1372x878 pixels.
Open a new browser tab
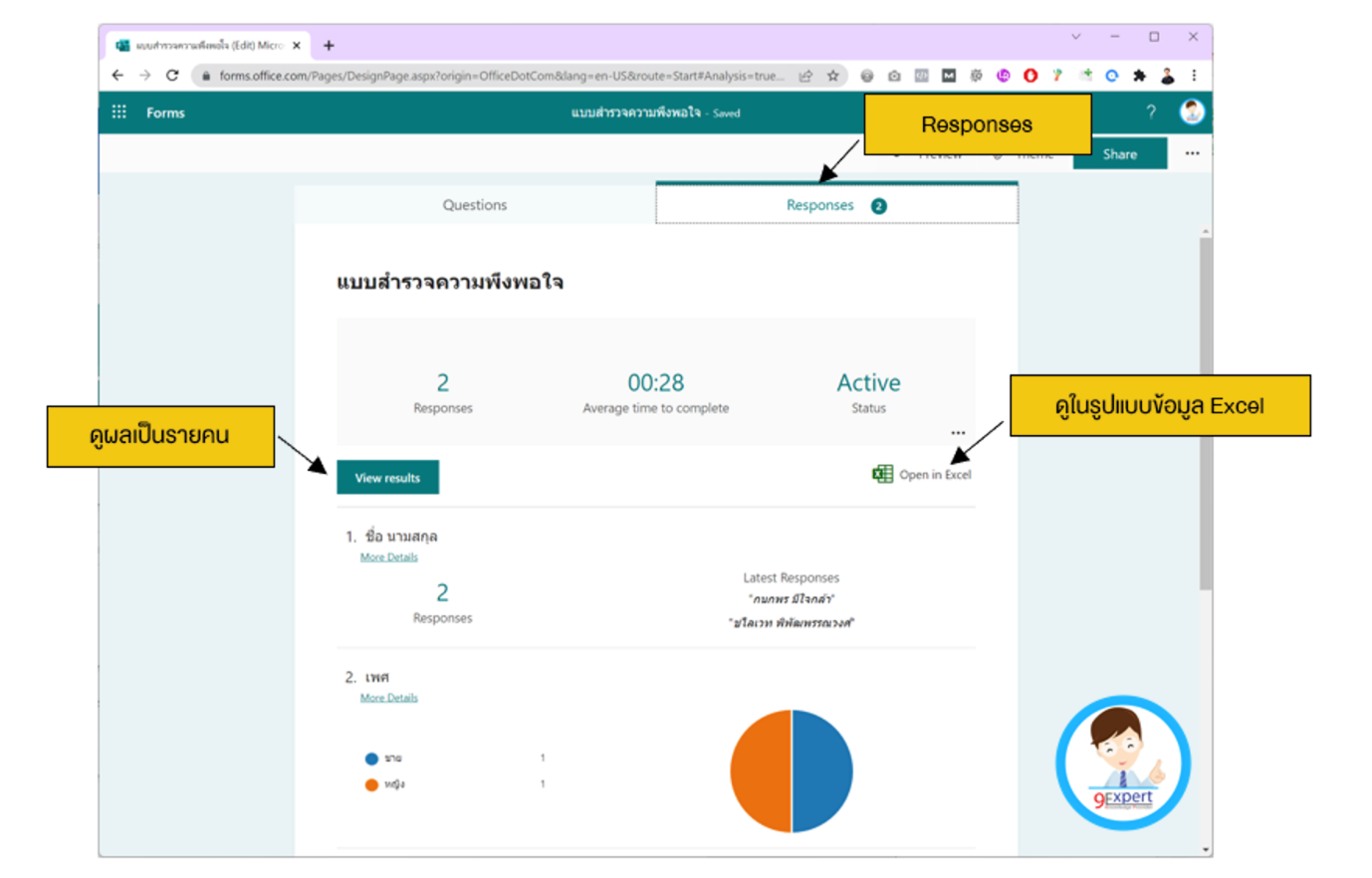click(x=329, y=45)
